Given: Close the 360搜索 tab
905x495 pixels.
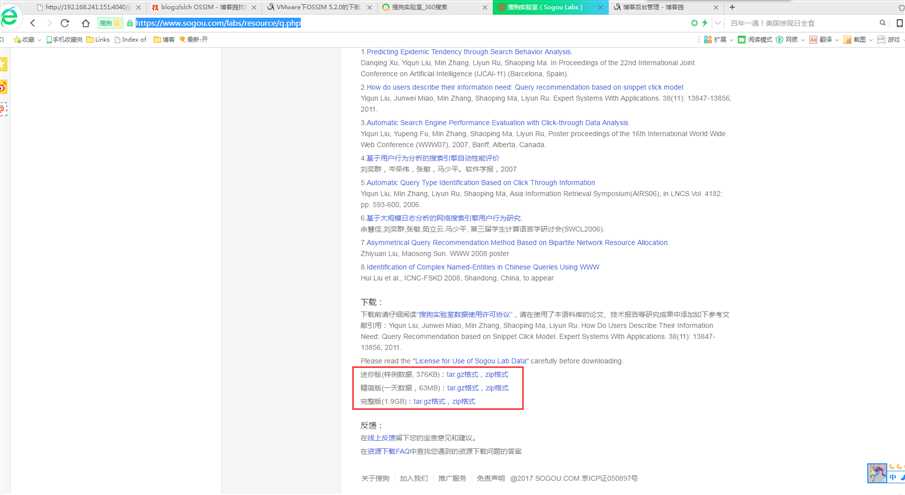Looking at the screenshot, I should 485,8.
